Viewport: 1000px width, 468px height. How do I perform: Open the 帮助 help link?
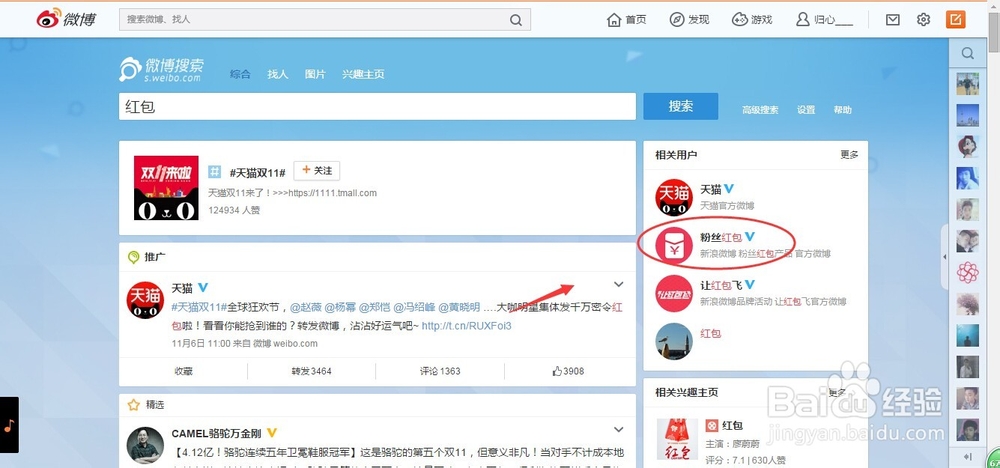(x=842, y=110)
